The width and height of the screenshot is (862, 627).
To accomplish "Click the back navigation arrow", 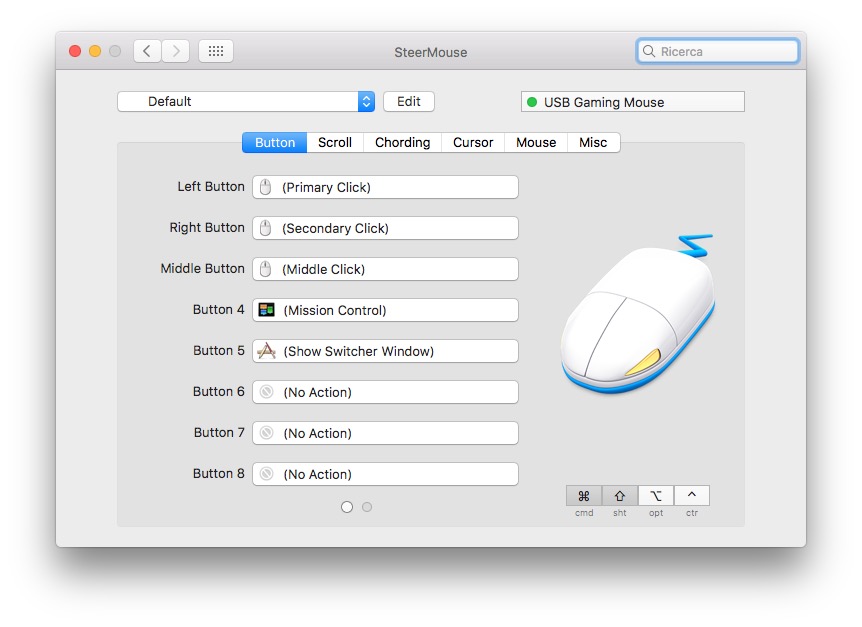I will pyautogui.click(x=147, y=51).
